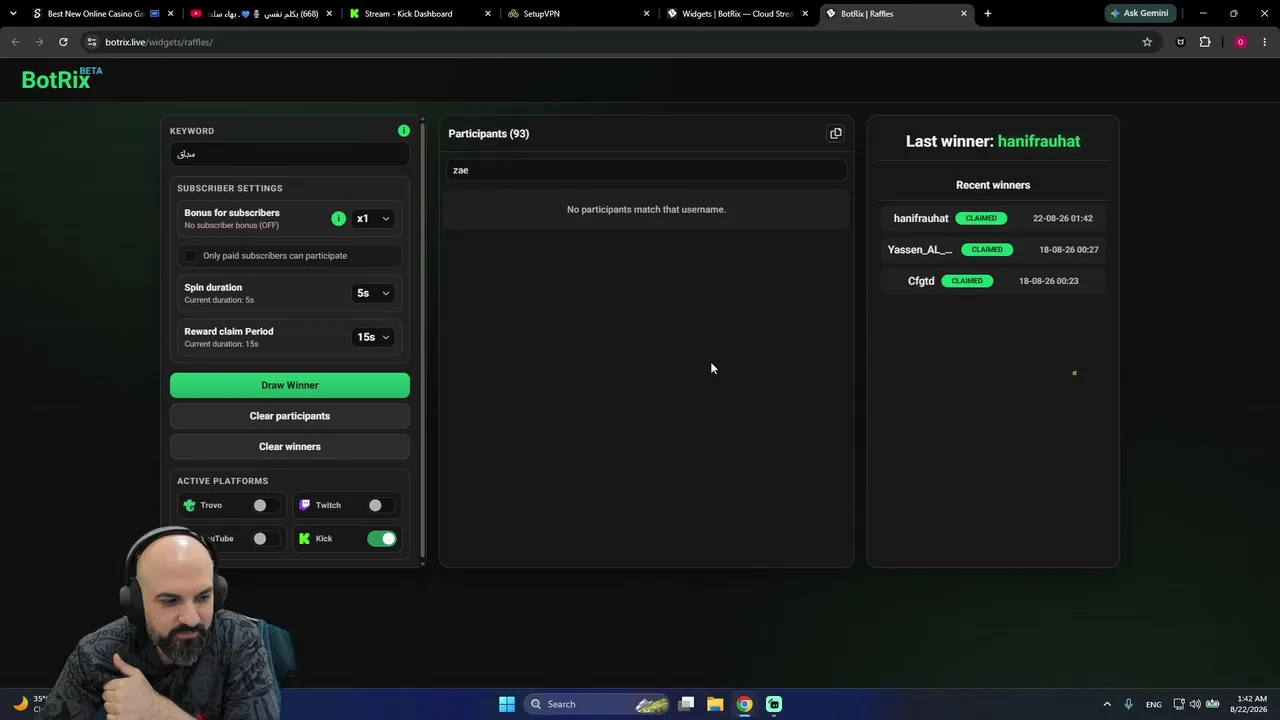Copy the participants list with the copy icon
Viewport: 1280px width, 720px height.
[x=835, y=133]
